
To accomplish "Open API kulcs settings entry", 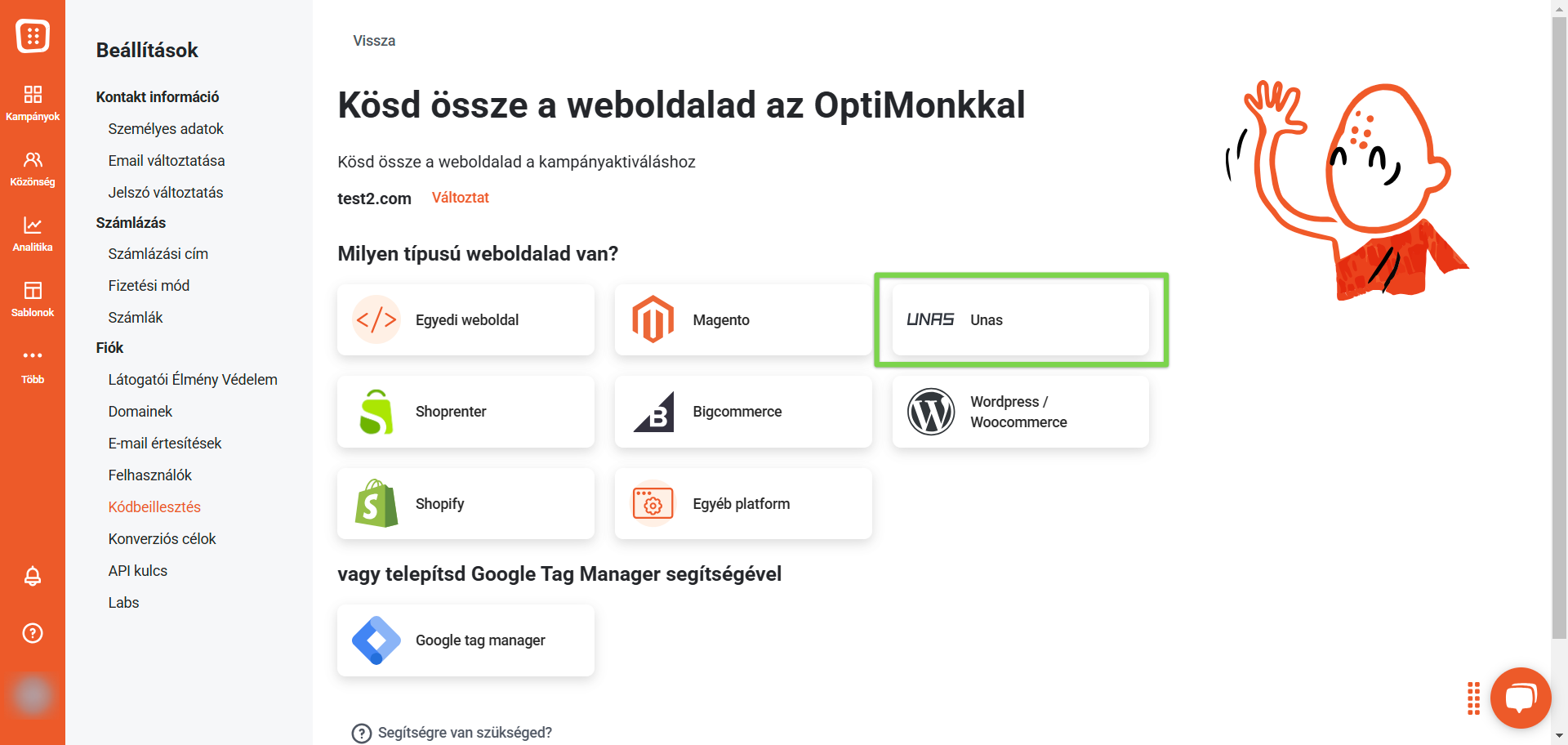I will click(138, 571).
